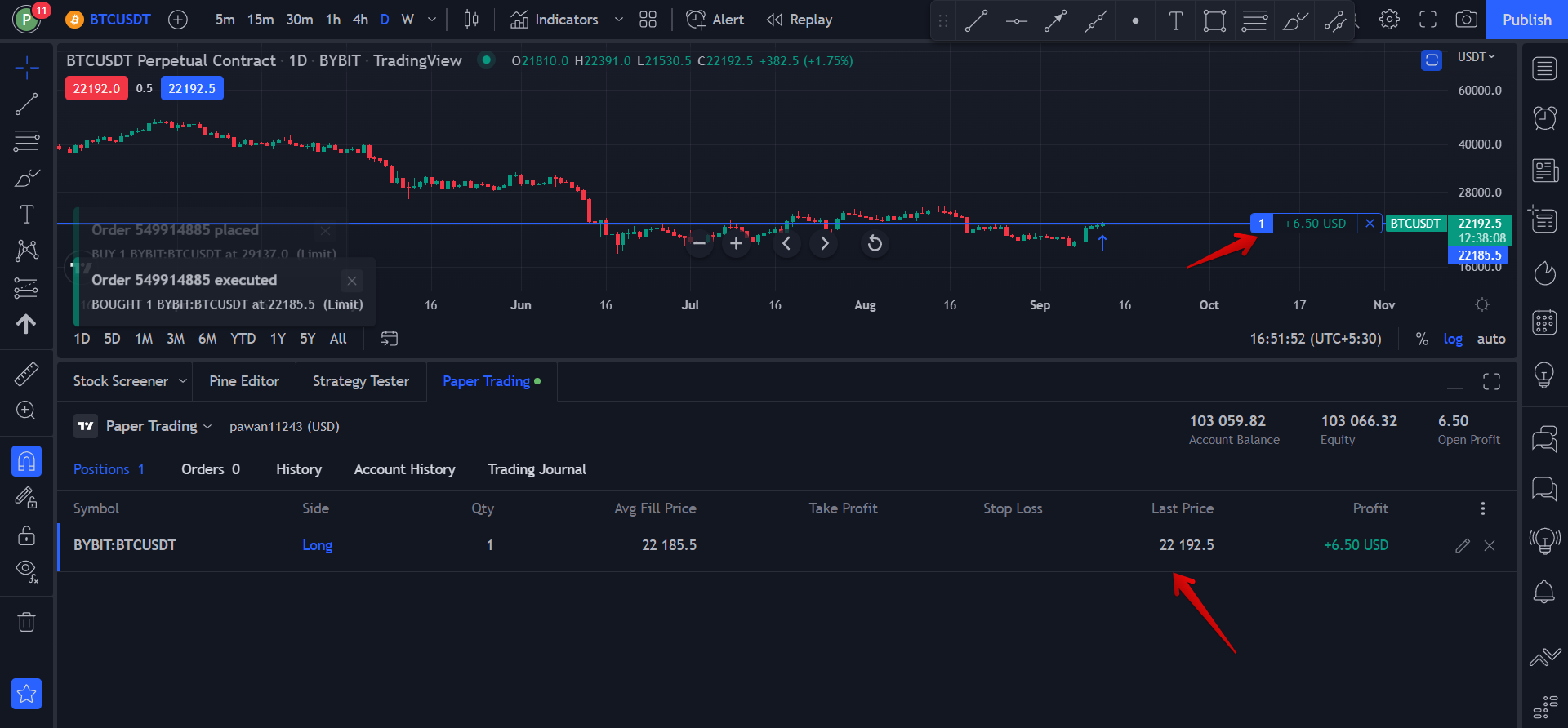The width and height of the screenshot is (1568, 728).
Task: Take a chart snapshot with camera icon
Action: 1467,20
